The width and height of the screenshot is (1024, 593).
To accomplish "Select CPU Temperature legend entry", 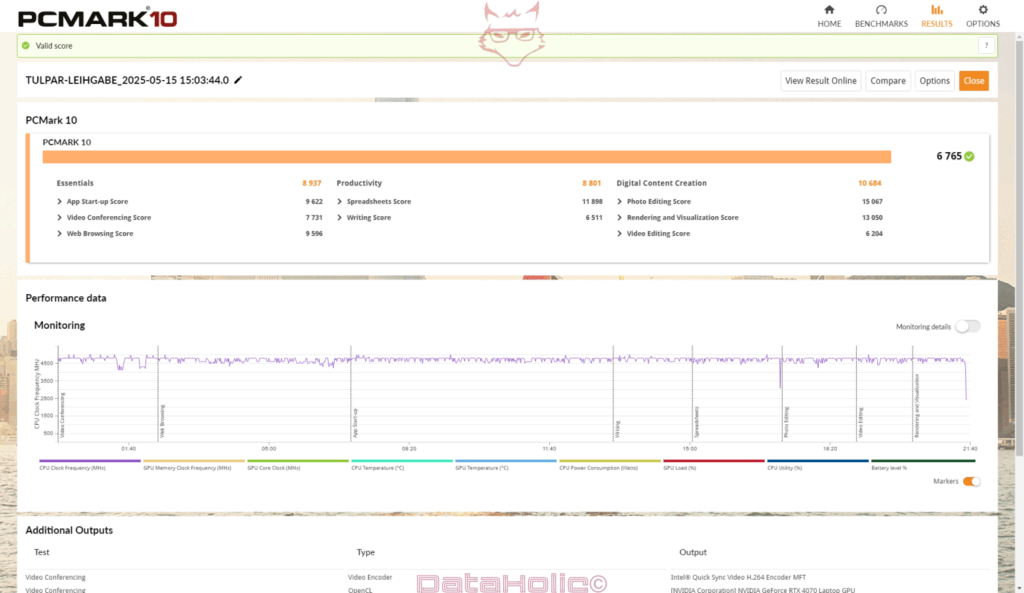I will (402, 464).
